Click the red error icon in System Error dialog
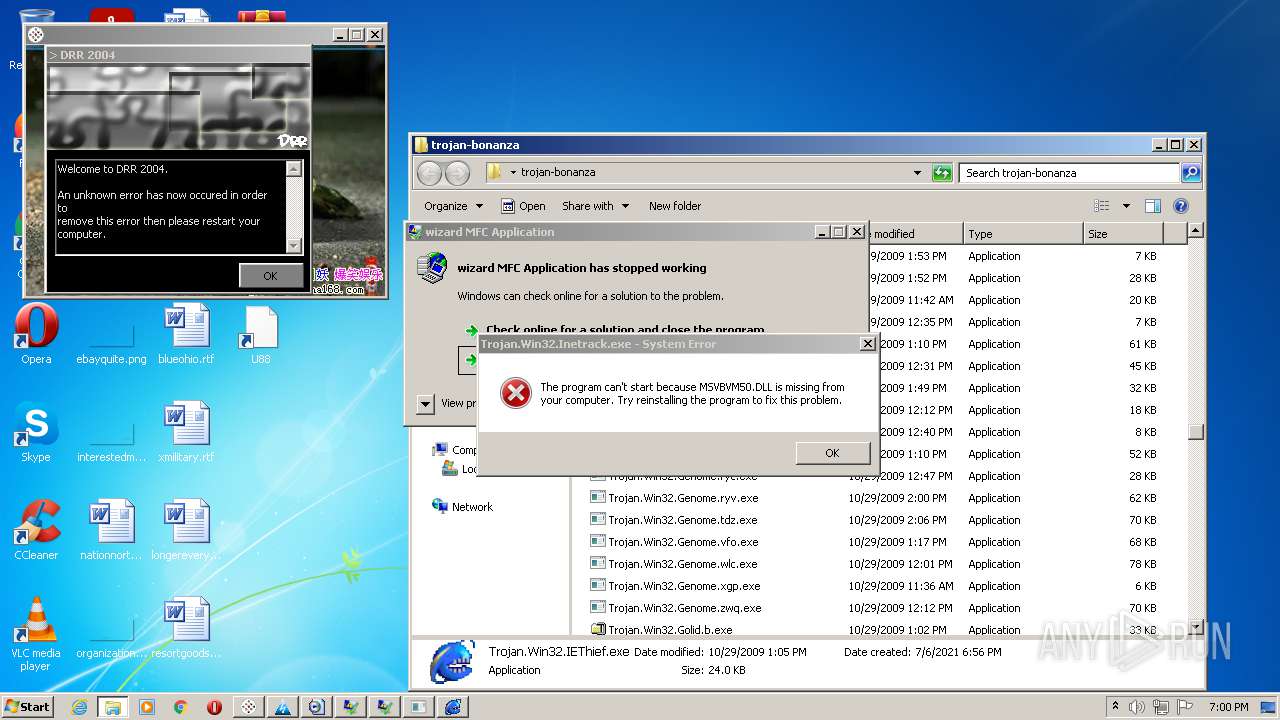Image resolution: width=1280 pixels, height=720 pixels. click(x=515, y=393)
